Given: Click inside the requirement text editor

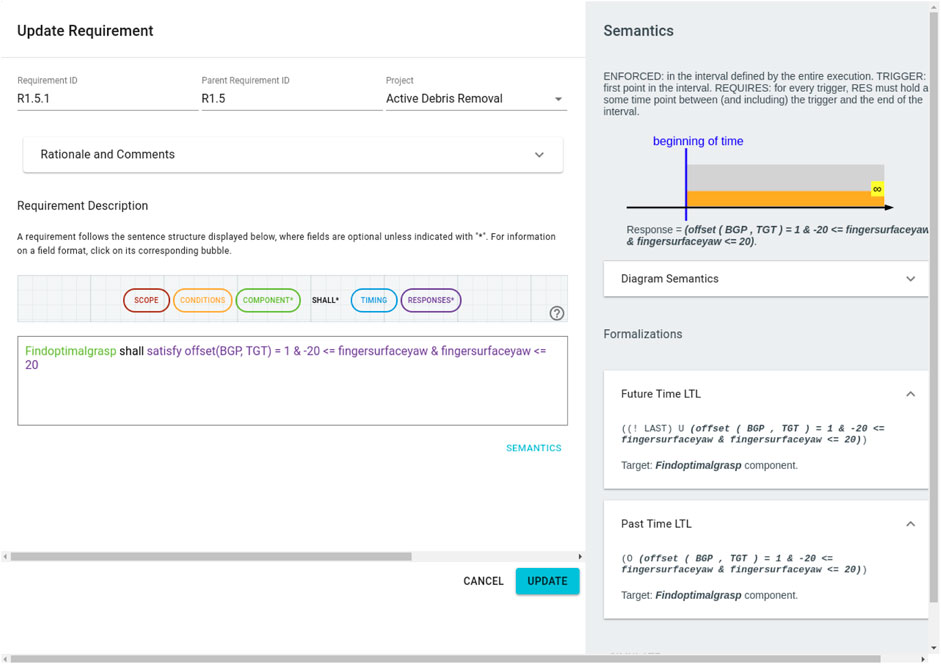Looking at the screenshot, I should point(292,381).
